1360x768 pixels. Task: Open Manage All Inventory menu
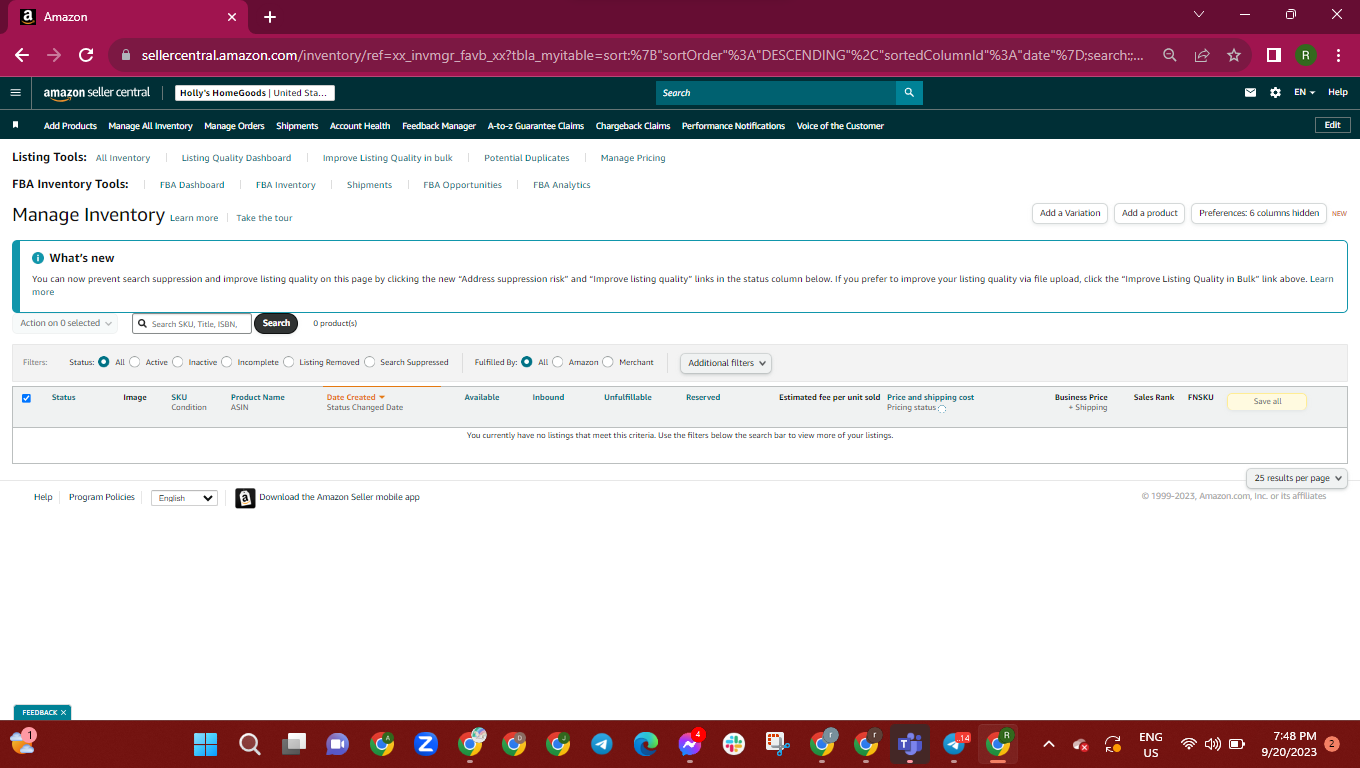150,126
